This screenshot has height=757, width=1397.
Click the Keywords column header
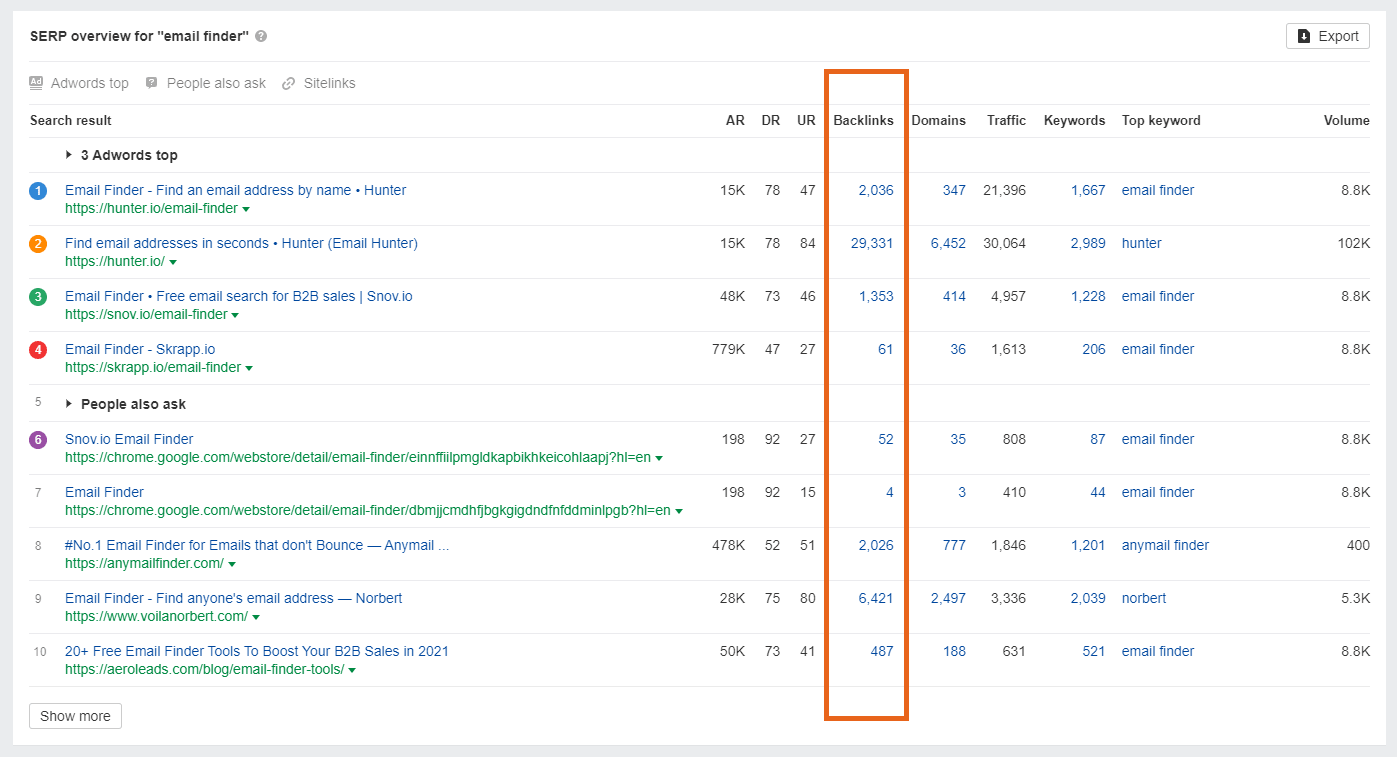point(1074,120)
